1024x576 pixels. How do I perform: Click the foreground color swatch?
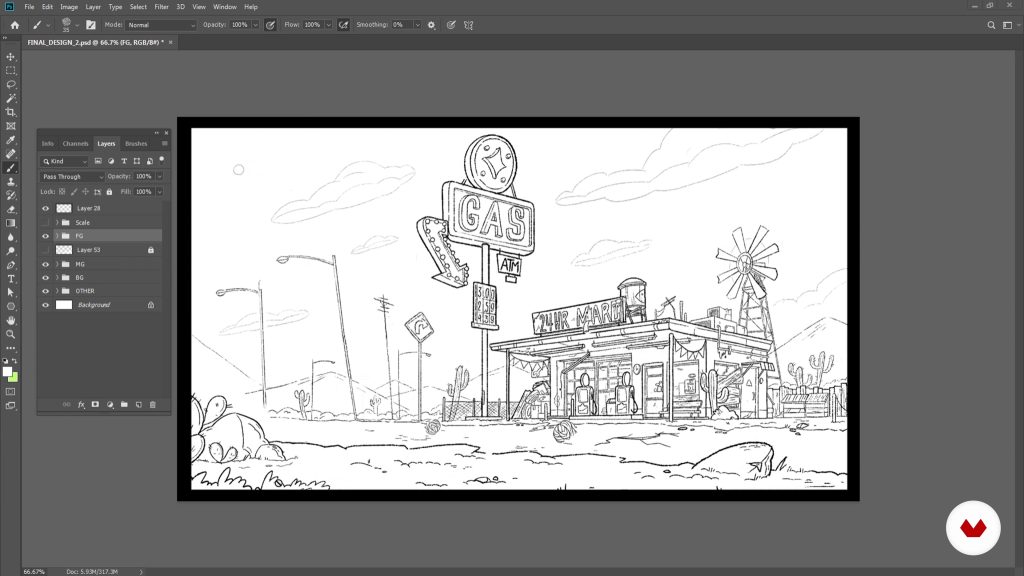[x=8, y=371]
